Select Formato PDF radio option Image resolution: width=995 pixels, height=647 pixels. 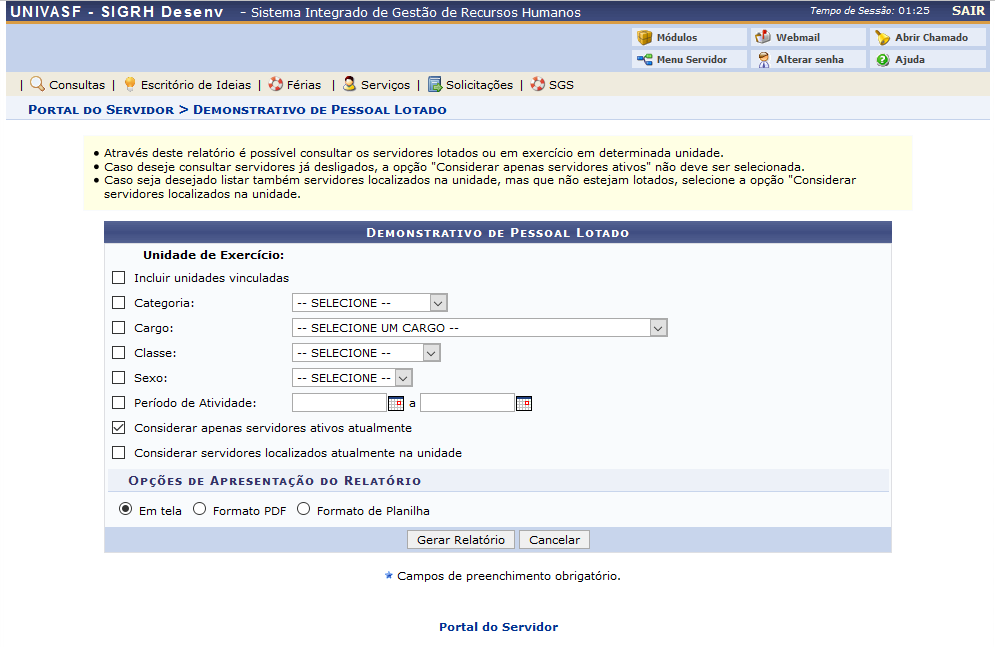coord(200,509)
